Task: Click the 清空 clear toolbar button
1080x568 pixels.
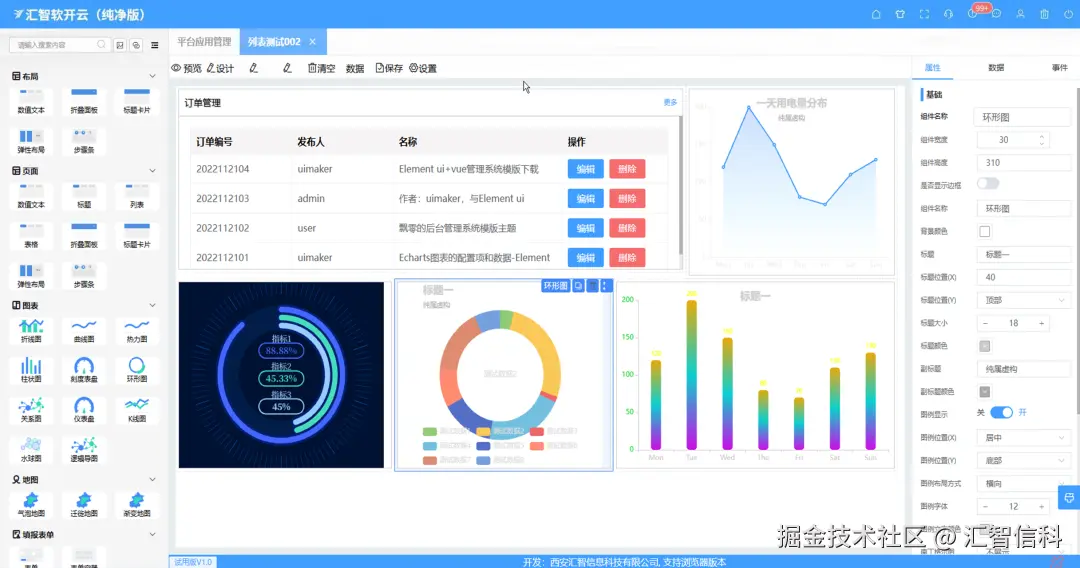Action: tap(322, 68)
